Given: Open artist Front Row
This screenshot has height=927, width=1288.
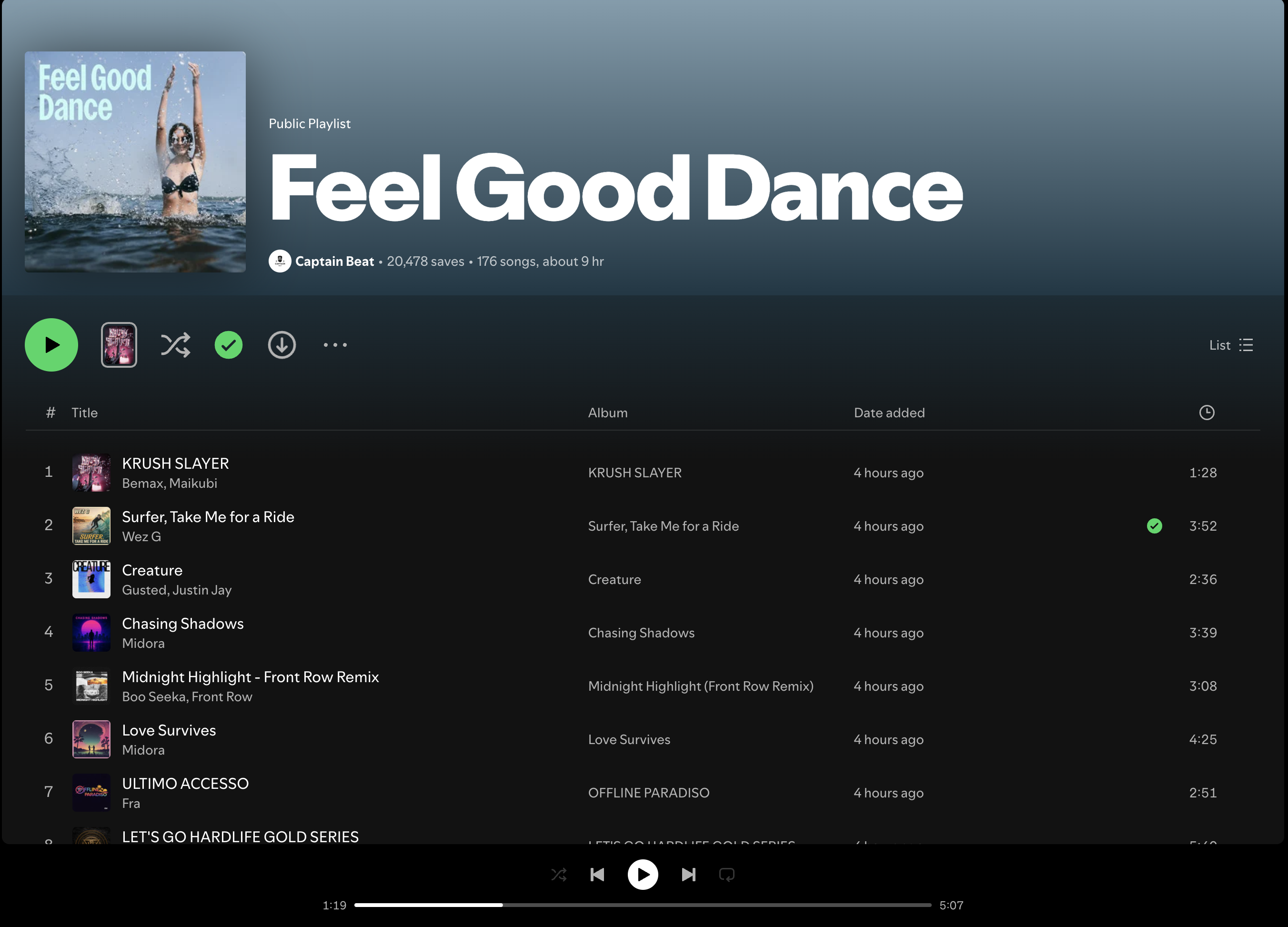Looking at the screenshot, I should [x=222, y=697].
